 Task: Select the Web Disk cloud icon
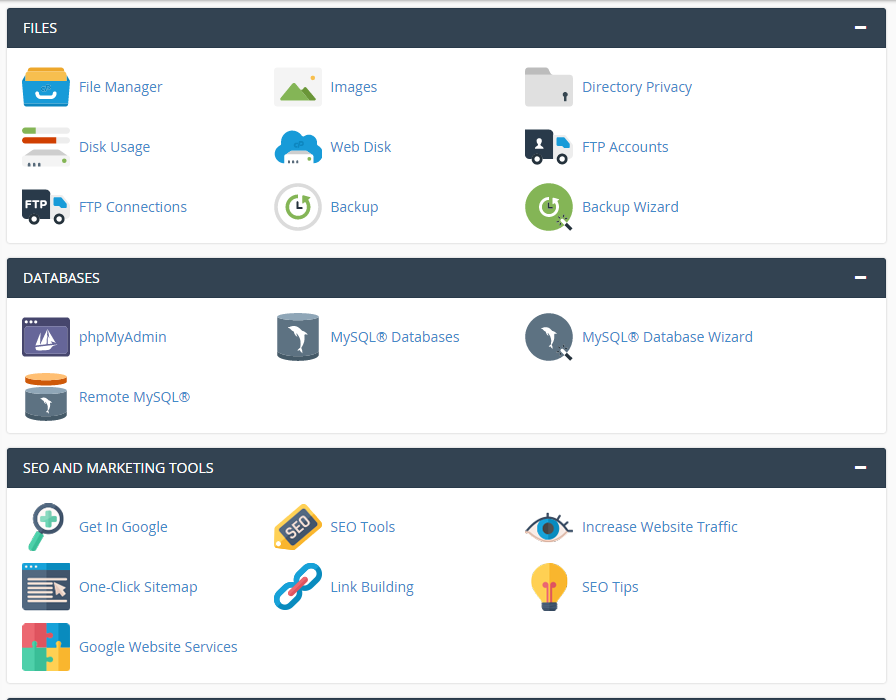point(297,147)
